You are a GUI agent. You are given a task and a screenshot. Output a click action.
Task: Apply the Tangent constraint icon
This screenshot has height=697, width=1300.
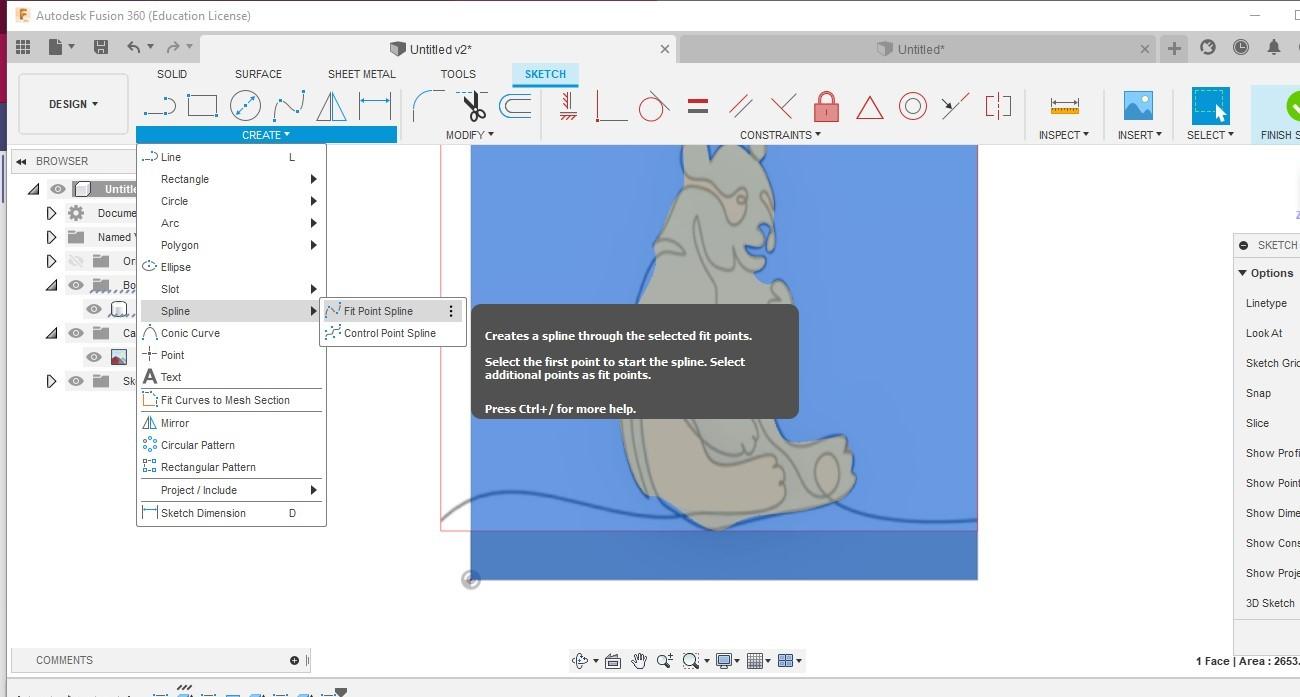point(653,105)
